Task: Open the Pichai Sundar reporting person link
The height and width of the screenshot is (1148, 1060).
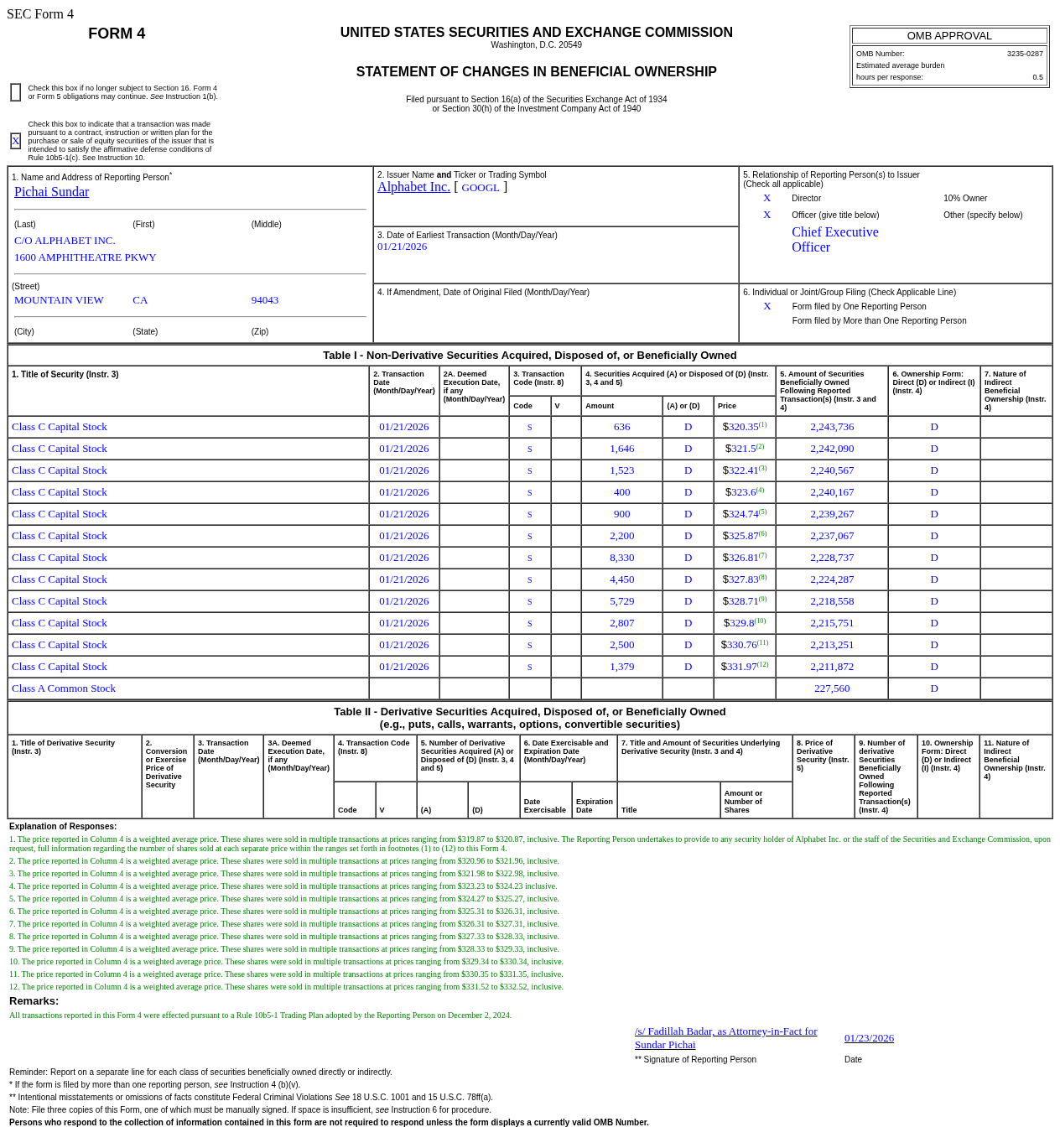Action: [51, 192]
